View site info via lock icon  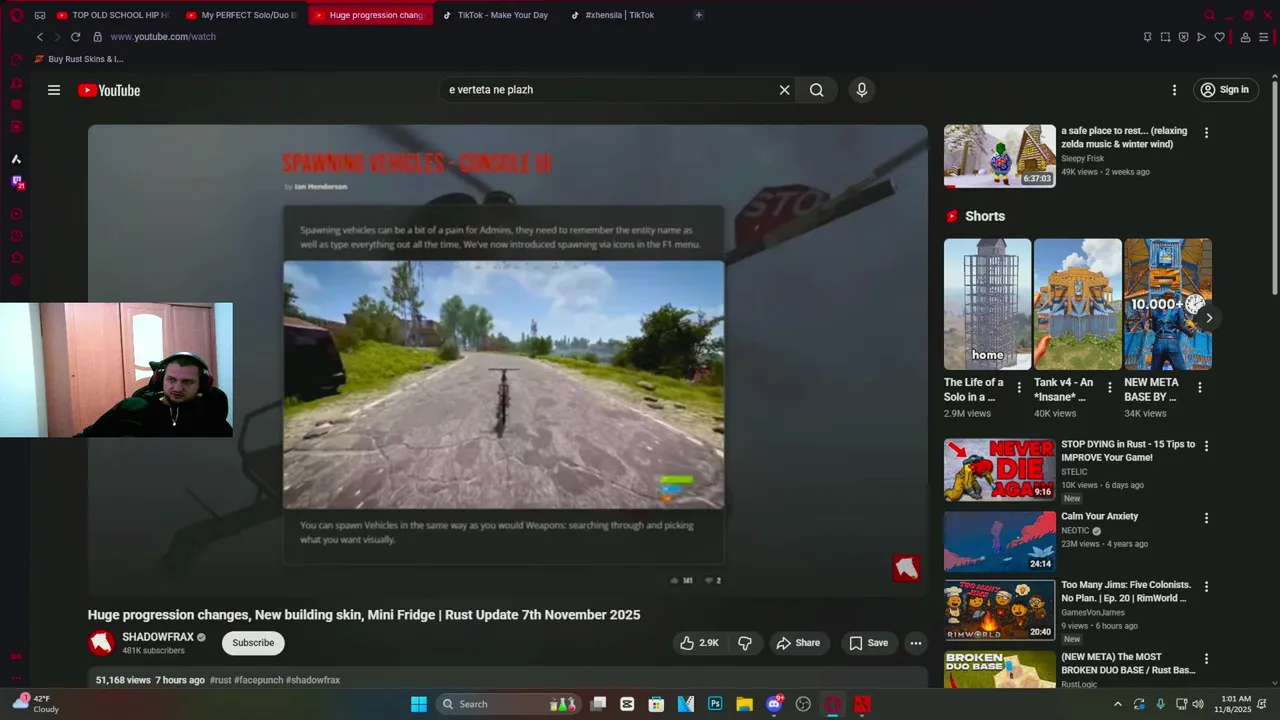(x=97, y=37)
